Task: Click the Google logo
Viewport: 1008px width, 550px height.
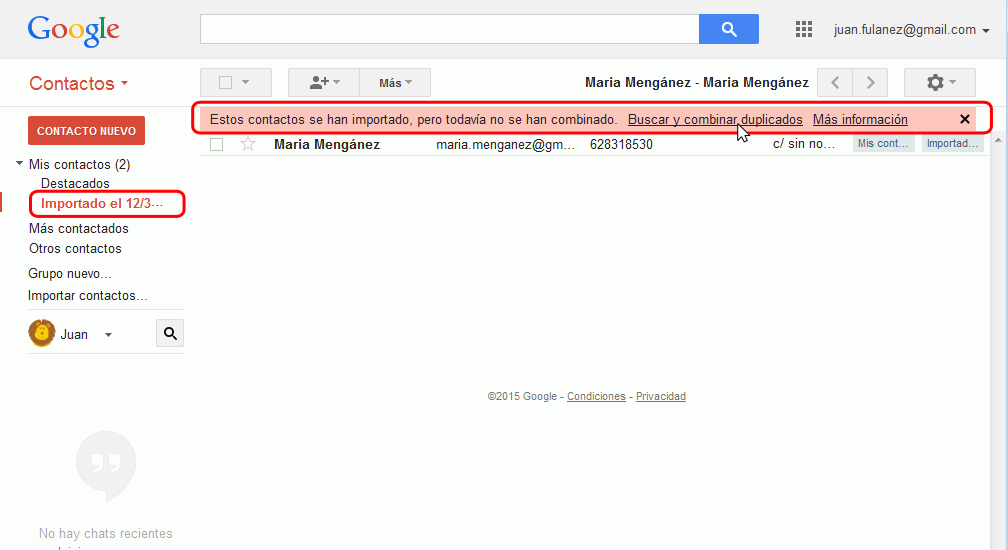Action: point(73,31)
